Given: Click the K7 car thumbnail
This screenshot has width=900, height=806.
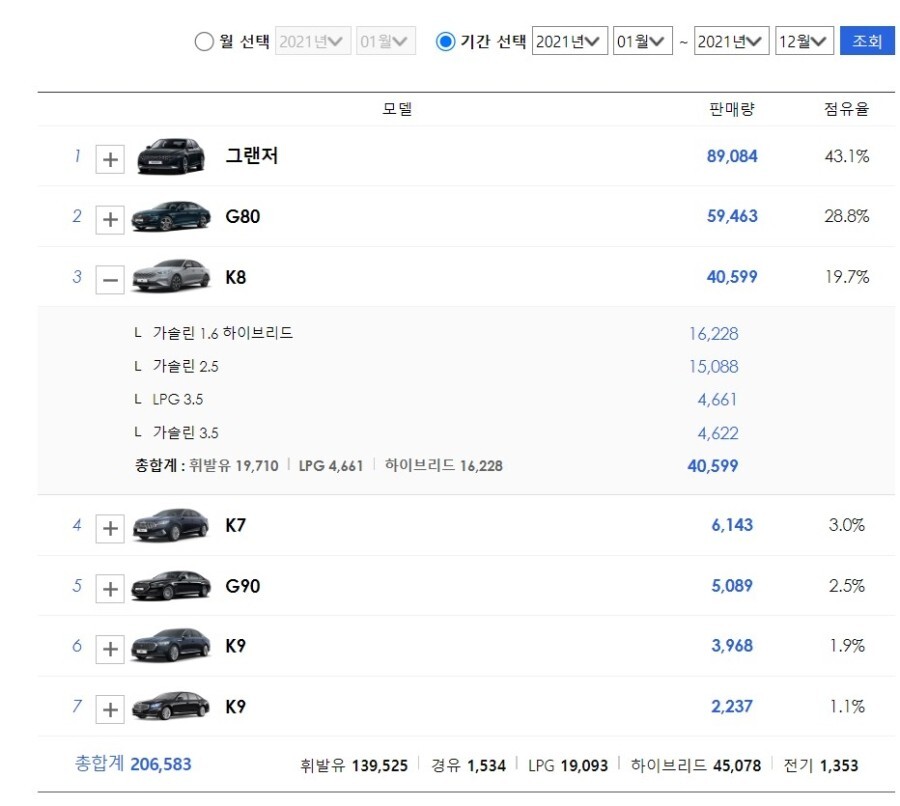Looking at the screenshot, I should click(x=171, y=524).
